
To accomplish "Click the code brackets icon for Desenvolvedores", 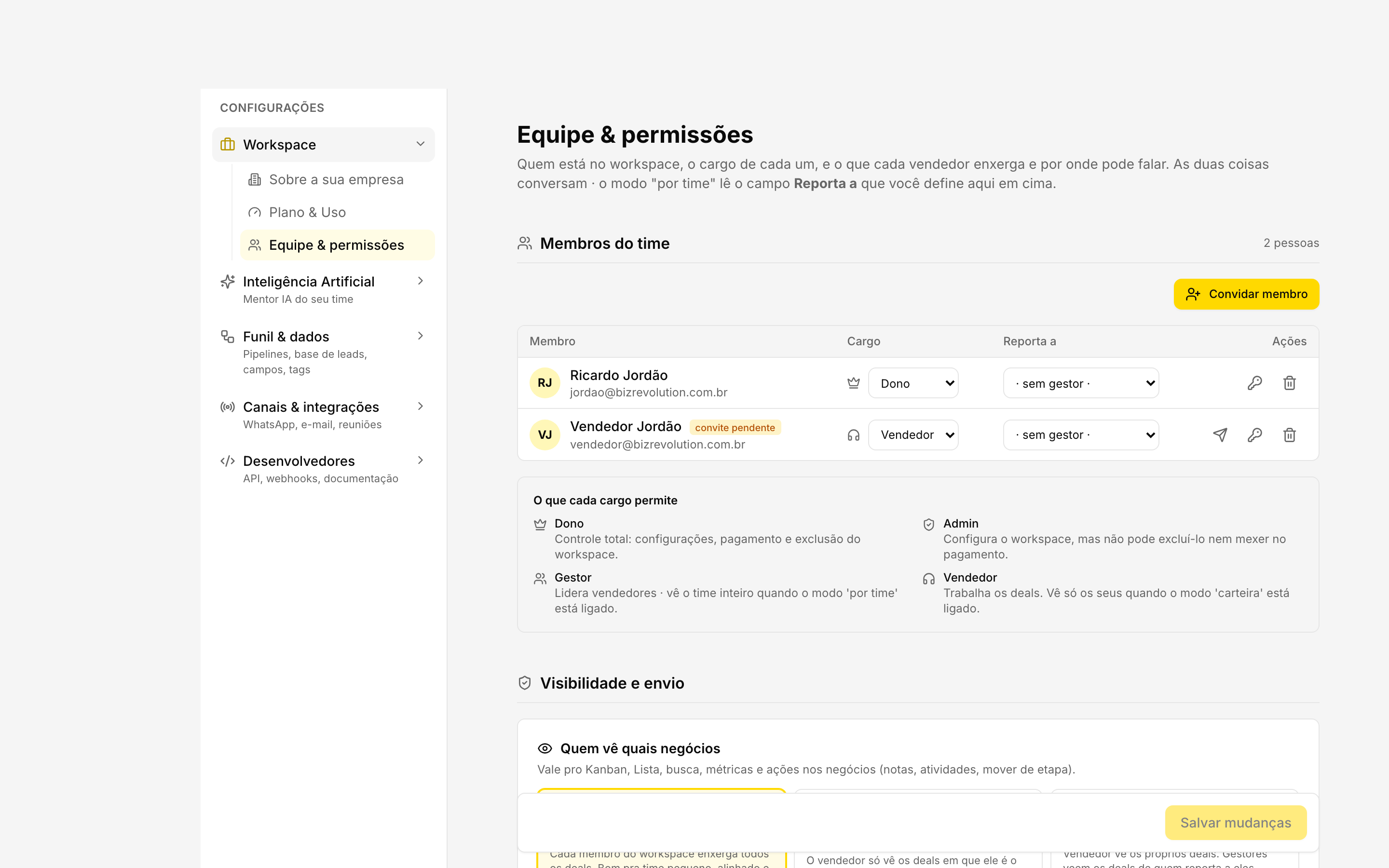I will click(228, 461).
